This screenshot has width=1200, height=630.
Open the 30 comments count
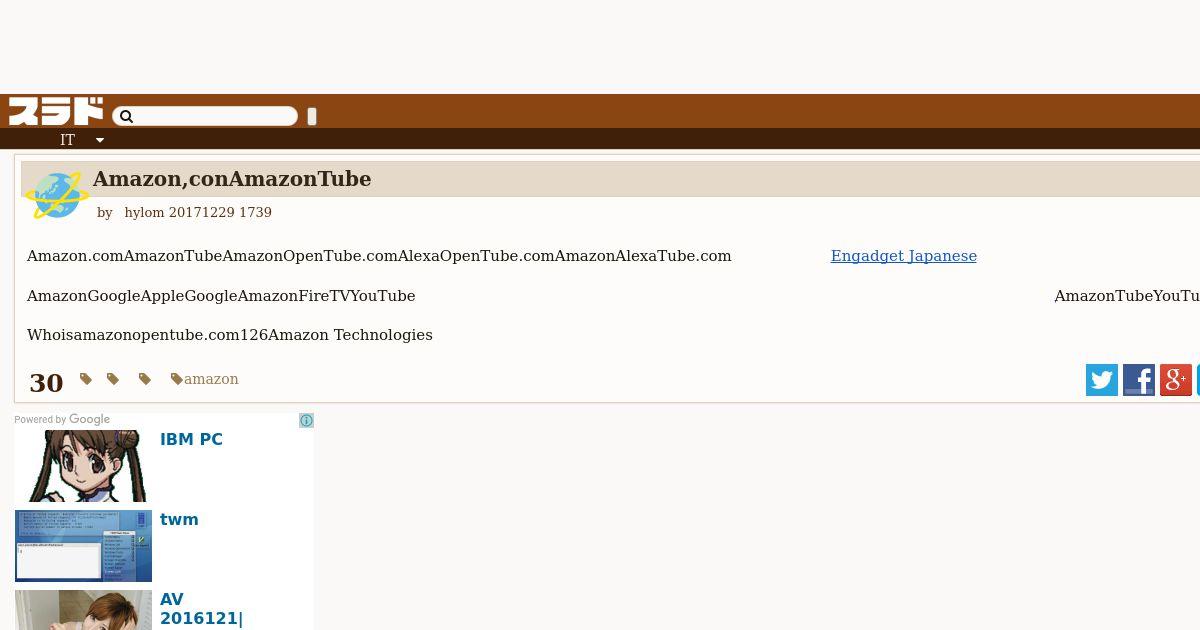point(46,383)
